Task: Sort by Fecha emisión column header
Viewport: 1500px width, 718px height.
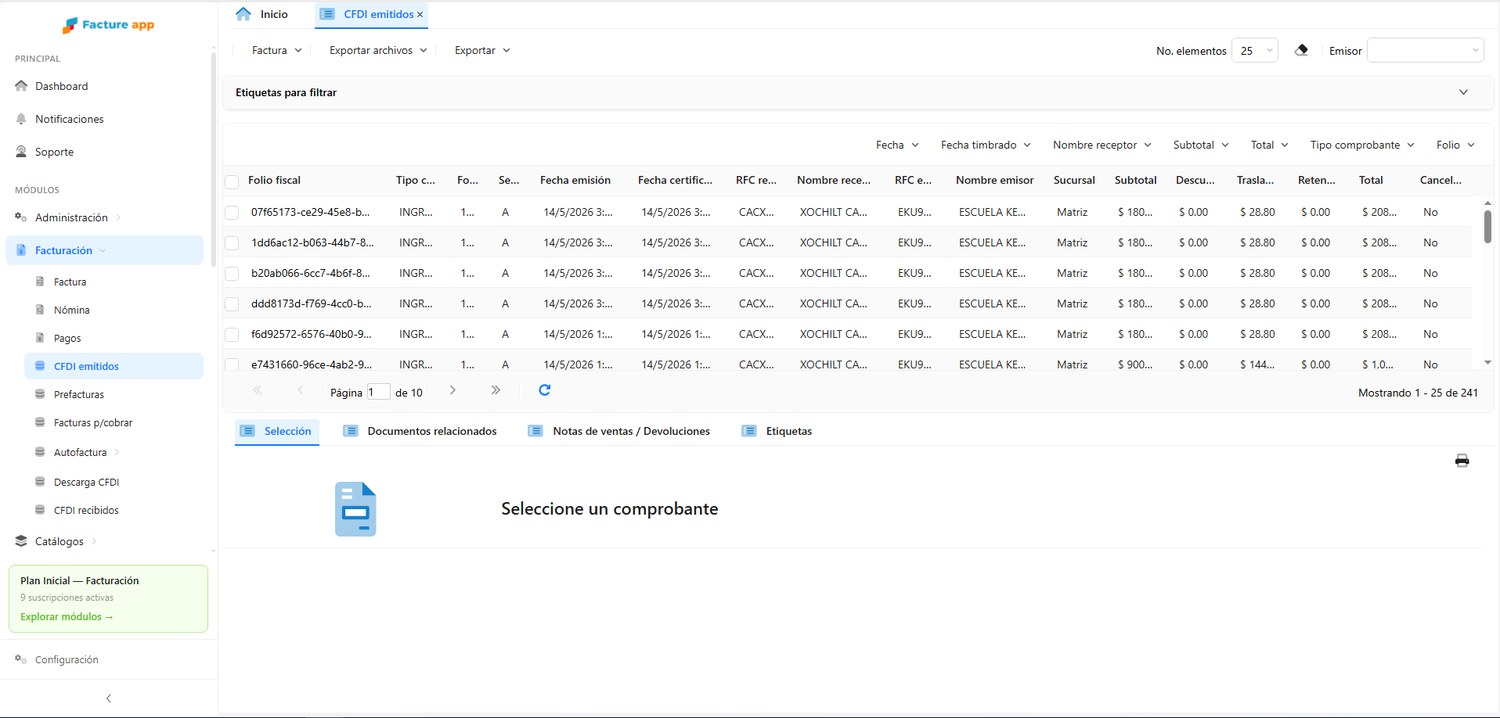Action: [575, 180]
